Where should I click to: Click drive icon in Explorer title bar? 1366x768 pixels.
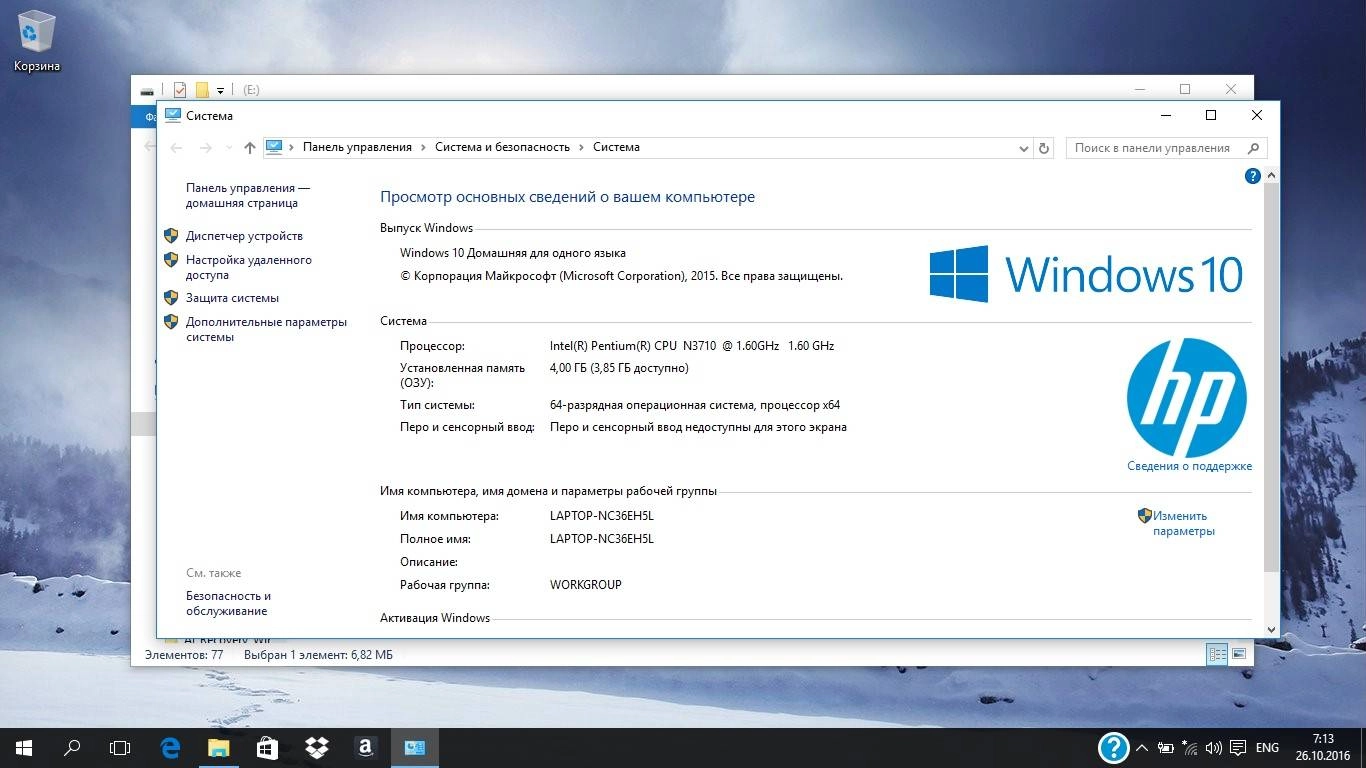tap(148, 90)
